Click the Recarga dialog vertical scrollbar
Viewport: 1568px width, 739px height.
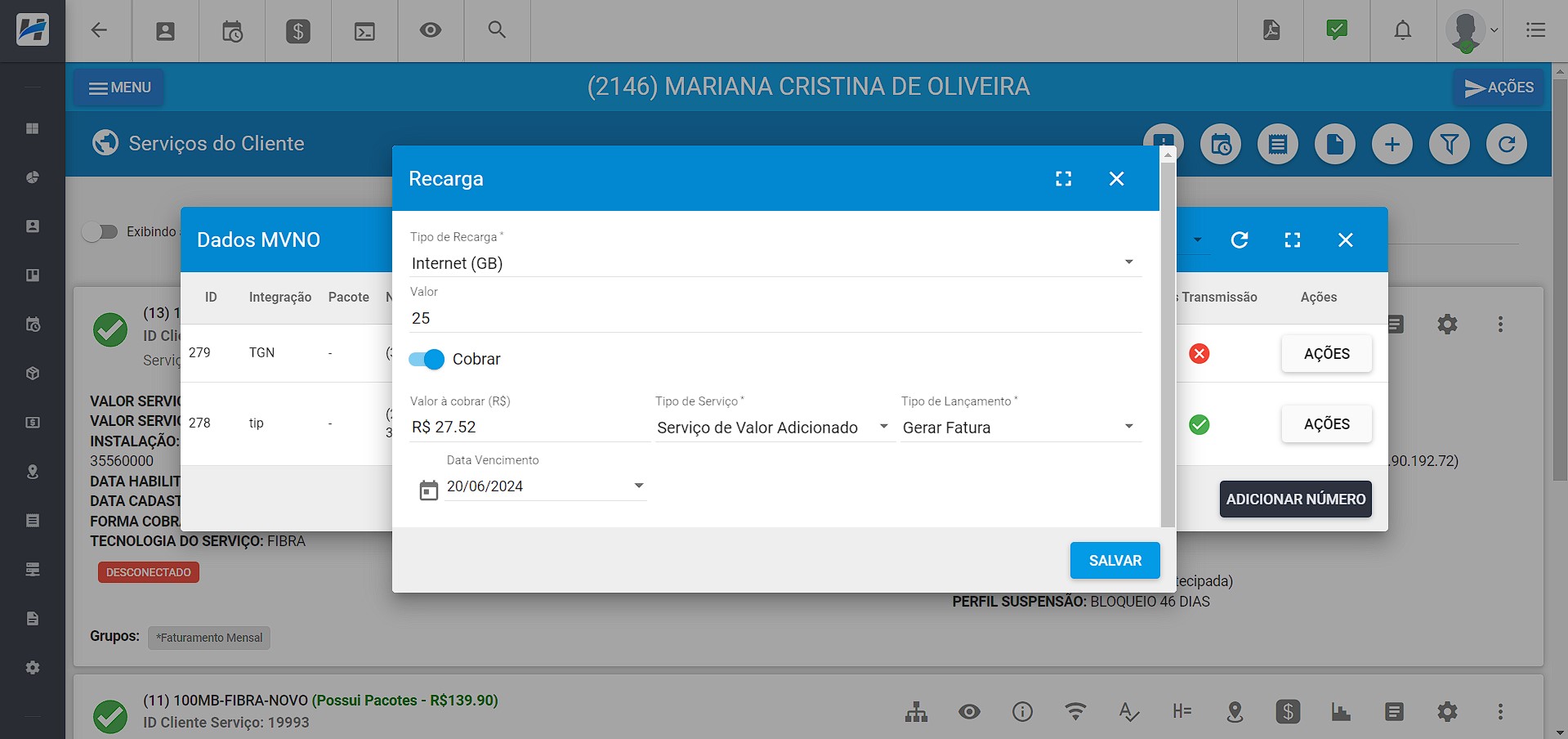[x=1168, y=343]
